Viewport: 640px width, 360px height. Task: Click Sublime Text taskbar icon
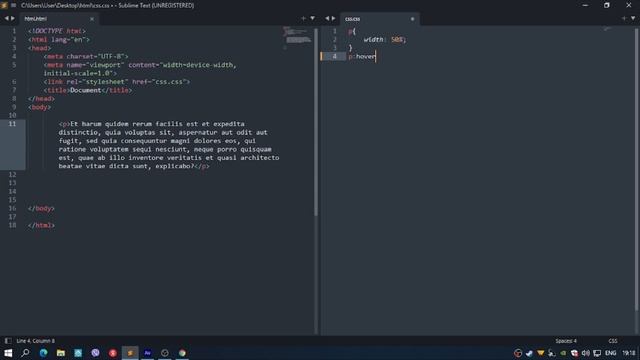click(130, 353)
